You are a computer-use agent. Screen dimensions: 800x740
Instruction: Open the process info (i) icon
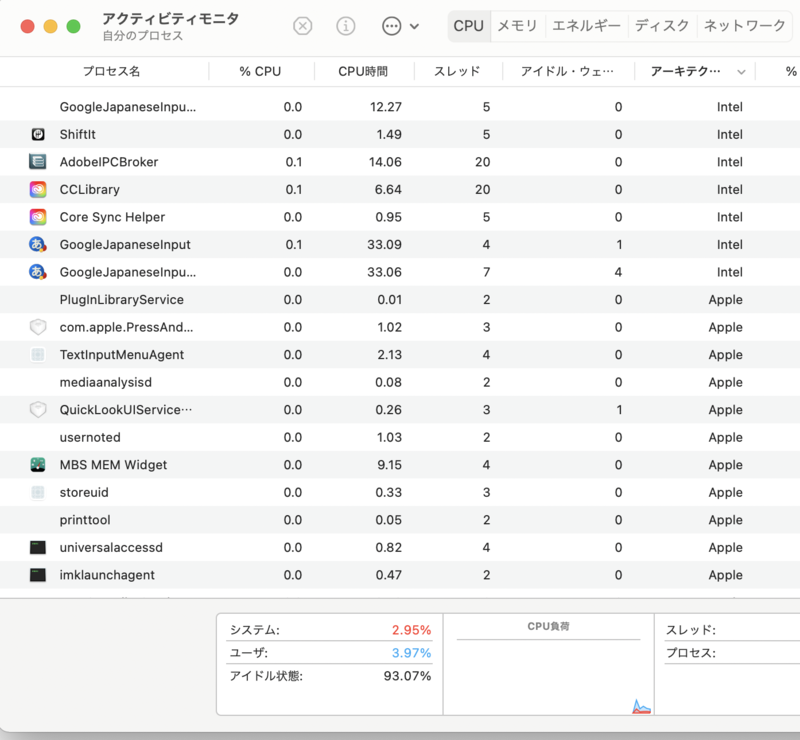pos(346,26)
